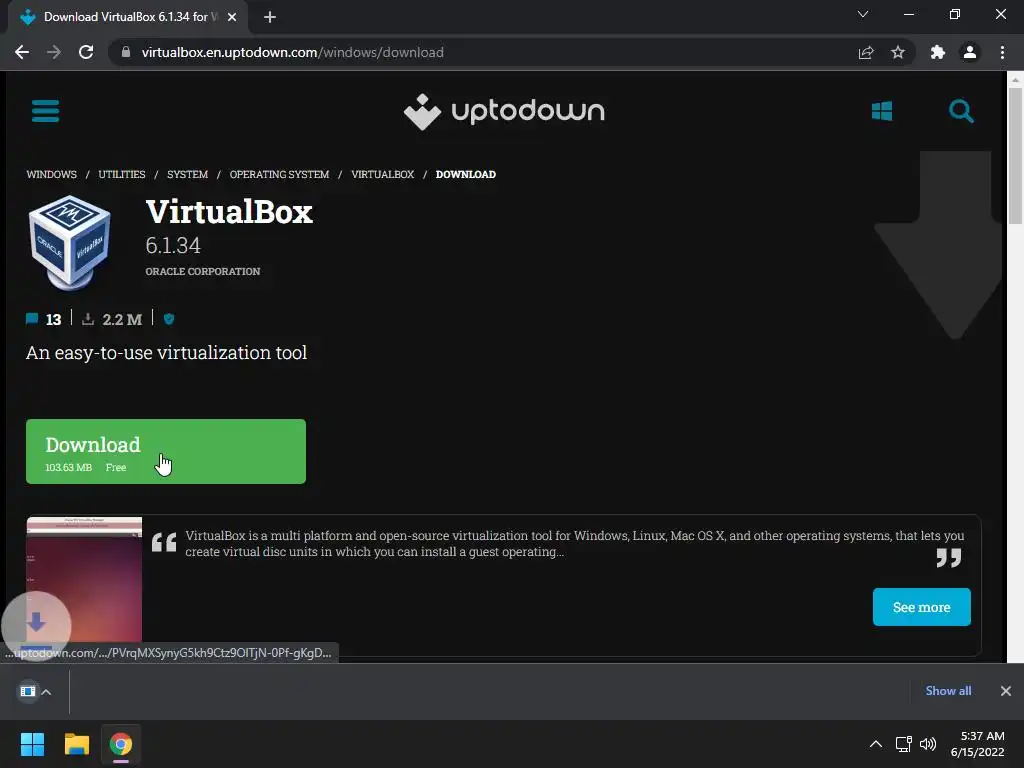
Task: Click the volume speaker tray icon
Action: (x=928, y=744)
